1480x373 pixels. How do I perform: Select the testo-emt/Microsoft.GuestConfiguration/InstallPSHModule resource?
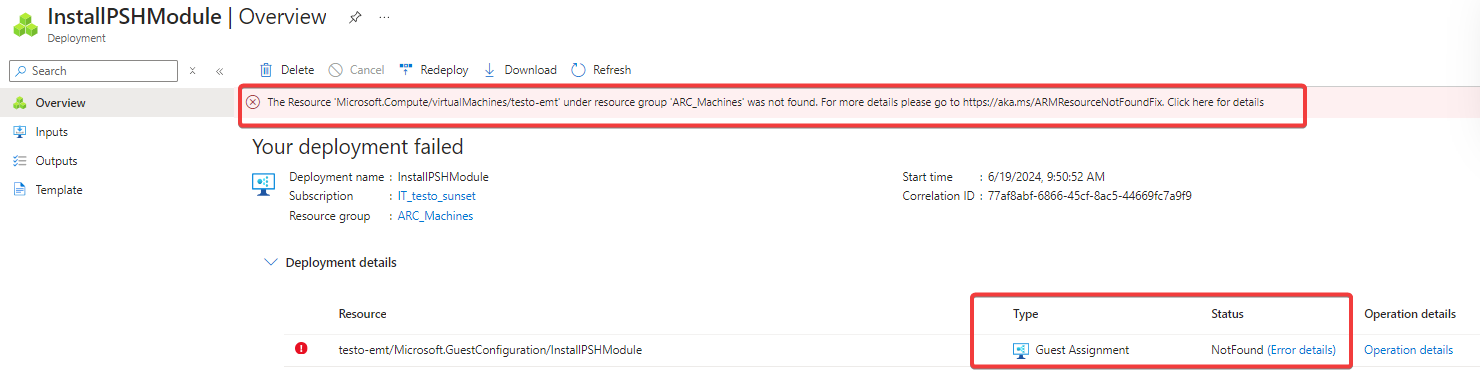tap(490, 350)
